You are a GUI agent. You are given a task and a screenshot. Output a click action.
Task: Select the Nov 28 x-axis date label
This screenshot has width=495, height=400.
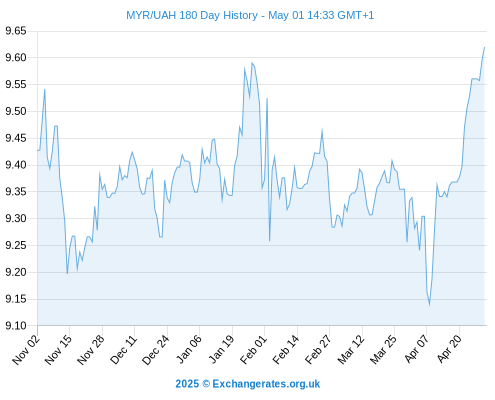[x=91, y=350]
